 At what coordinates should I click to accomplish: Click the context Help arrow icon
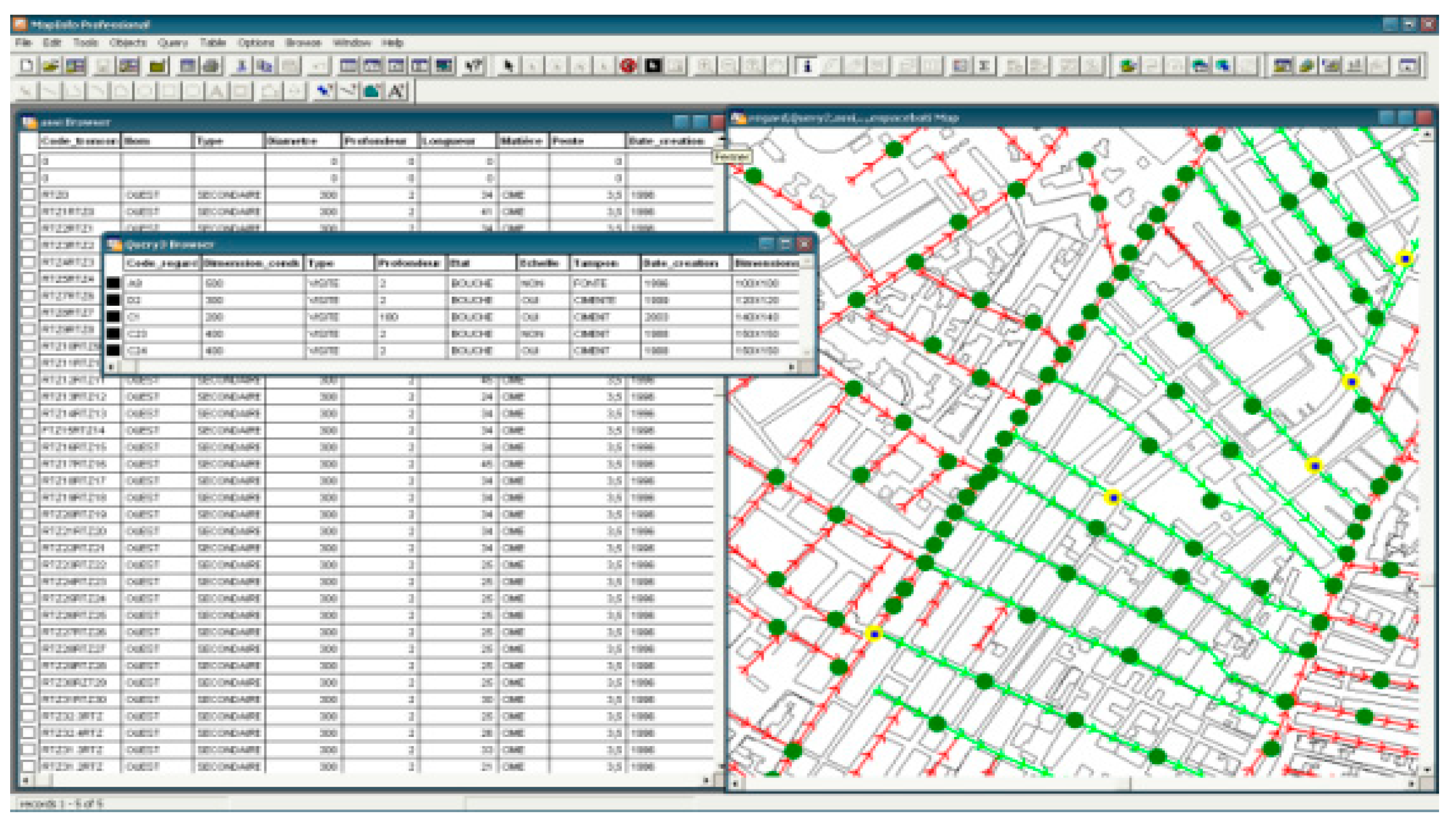[x=474, y=66]
